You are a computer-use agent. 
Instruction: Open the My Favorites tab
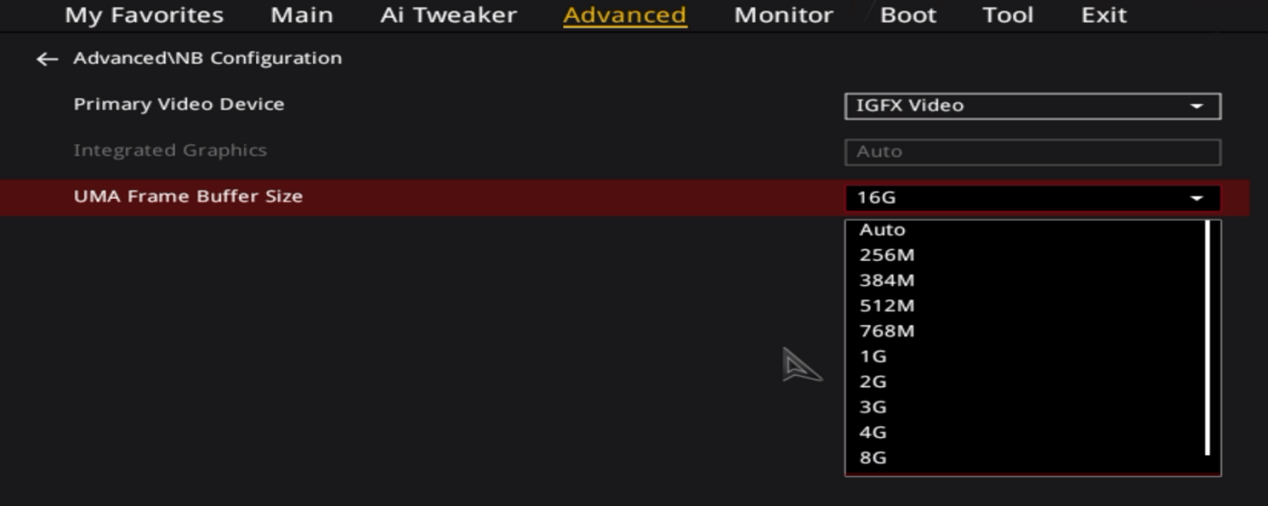144,15
